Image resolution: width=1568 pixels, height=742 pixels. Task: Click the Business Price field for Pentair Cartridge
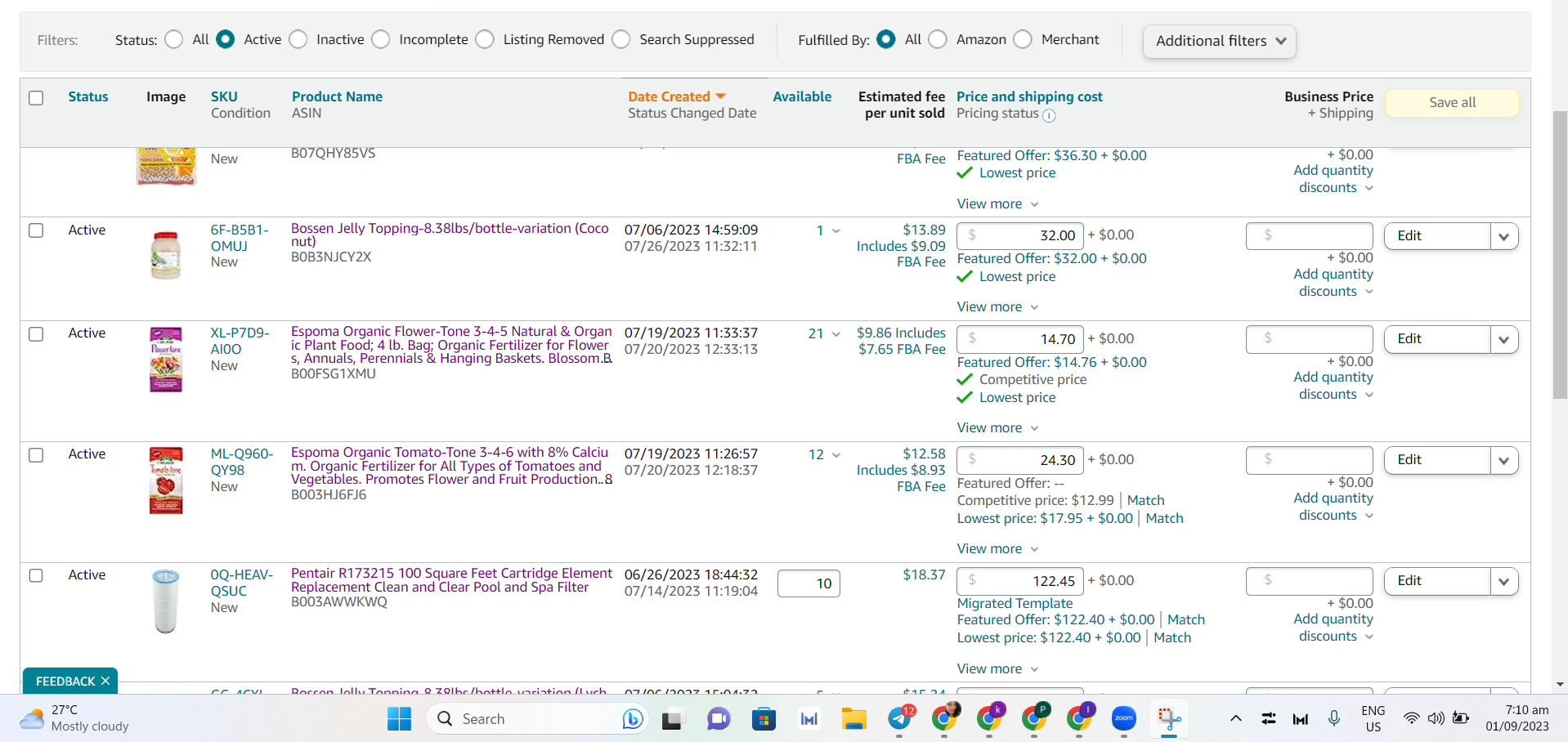[x=1309, y=581]
